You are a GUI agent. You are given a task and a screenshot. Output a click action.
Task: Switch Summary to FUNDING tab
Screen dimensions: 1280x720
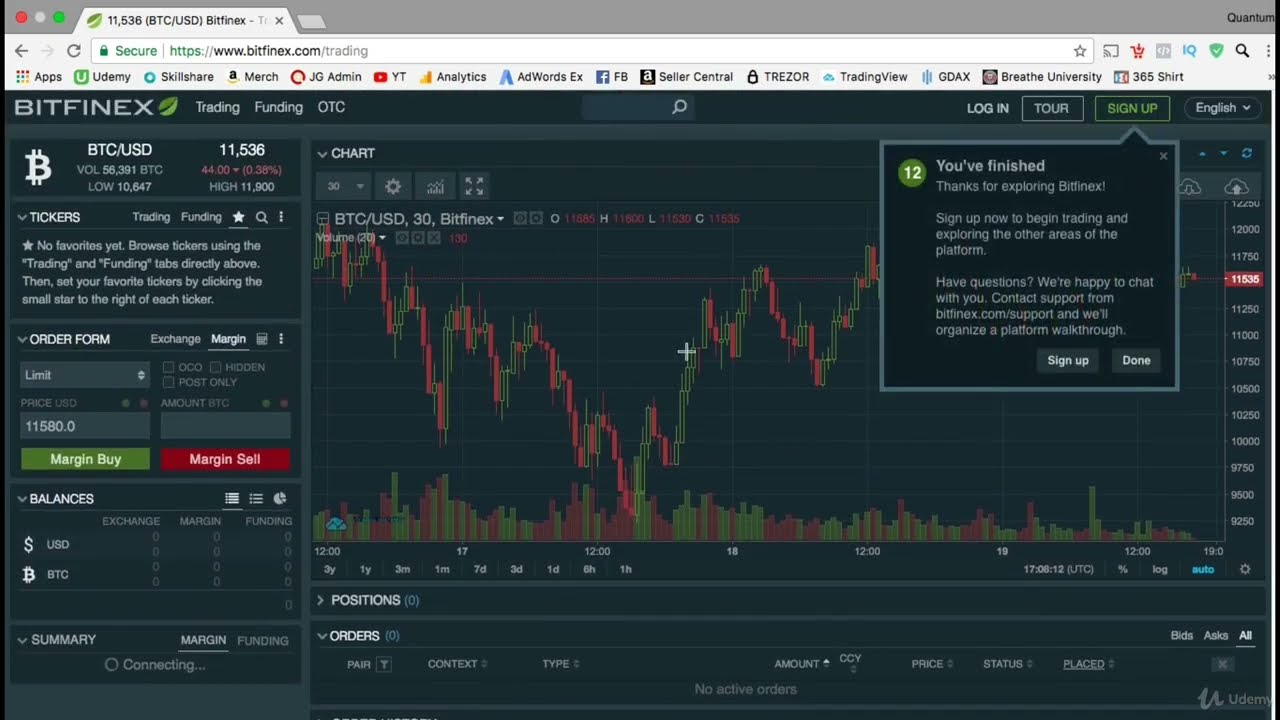click(x=263, y=641)
